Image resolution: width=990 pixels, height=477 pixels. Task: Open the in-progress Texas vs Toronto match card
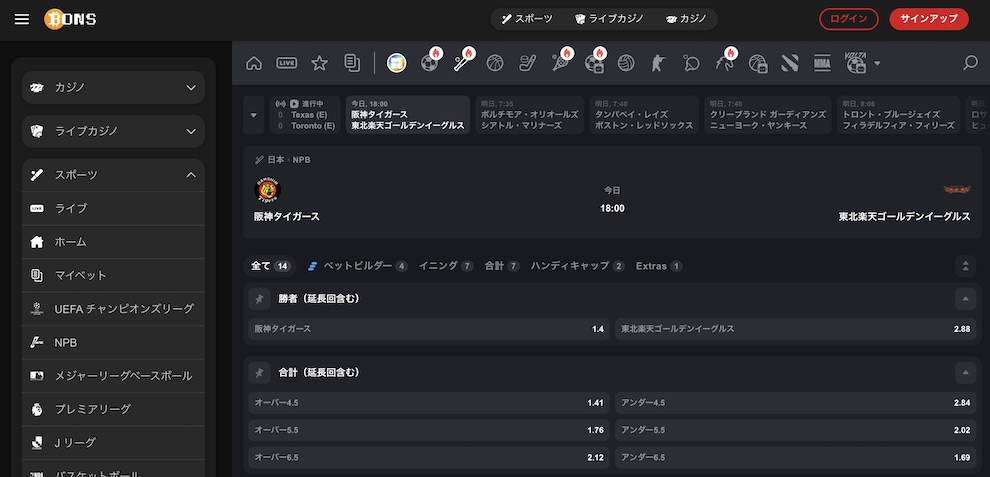tap(305, 115)
